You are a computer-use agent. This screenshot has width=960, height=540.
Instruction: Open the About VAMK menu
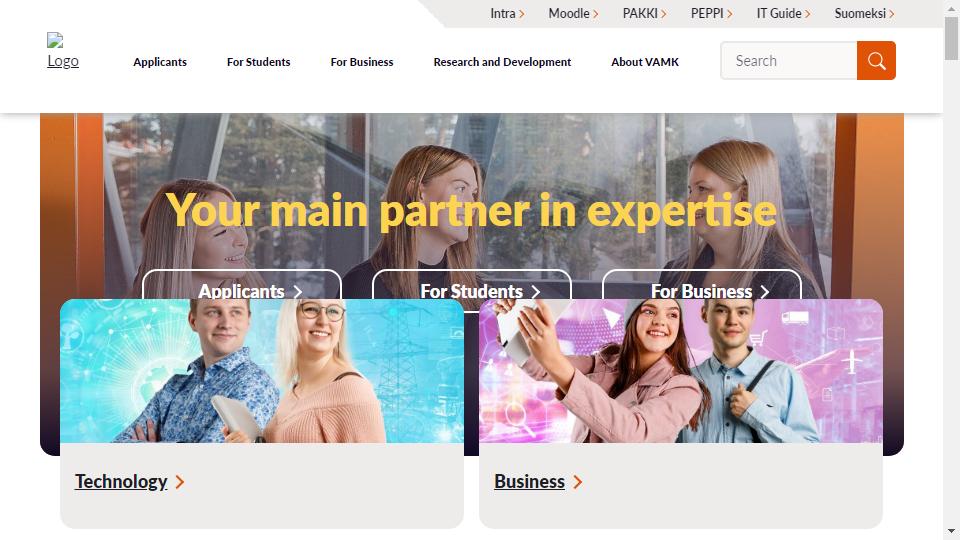point(645,62)
